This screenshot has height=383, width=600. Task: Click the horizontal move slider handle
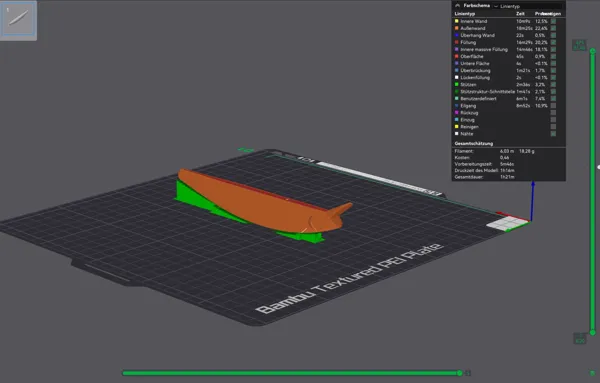point(460,373)
